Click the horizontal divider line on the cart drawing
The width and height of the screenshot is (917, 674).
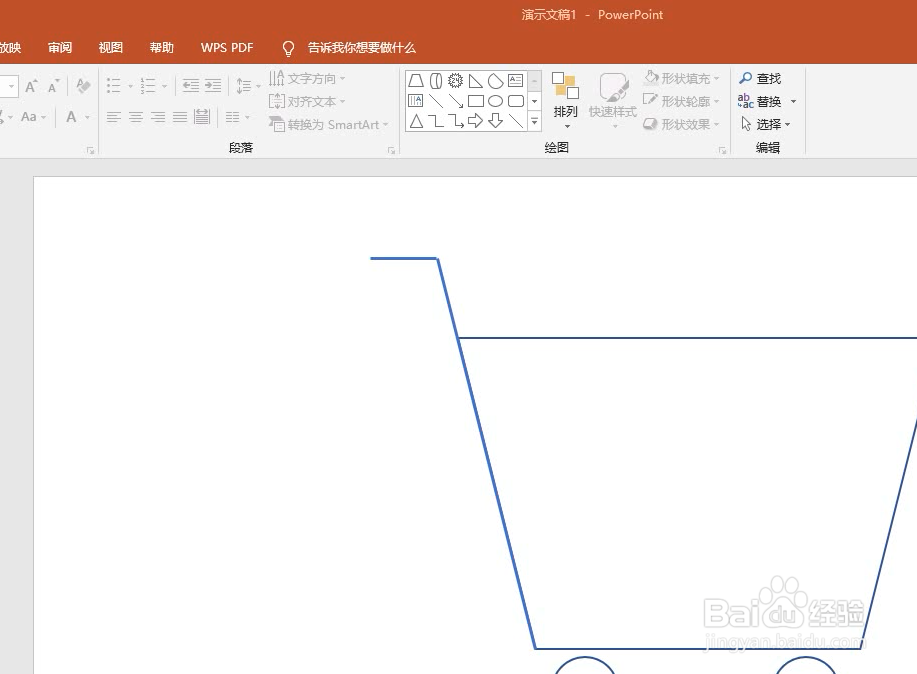pyautogui.click(x=688, y=338)
